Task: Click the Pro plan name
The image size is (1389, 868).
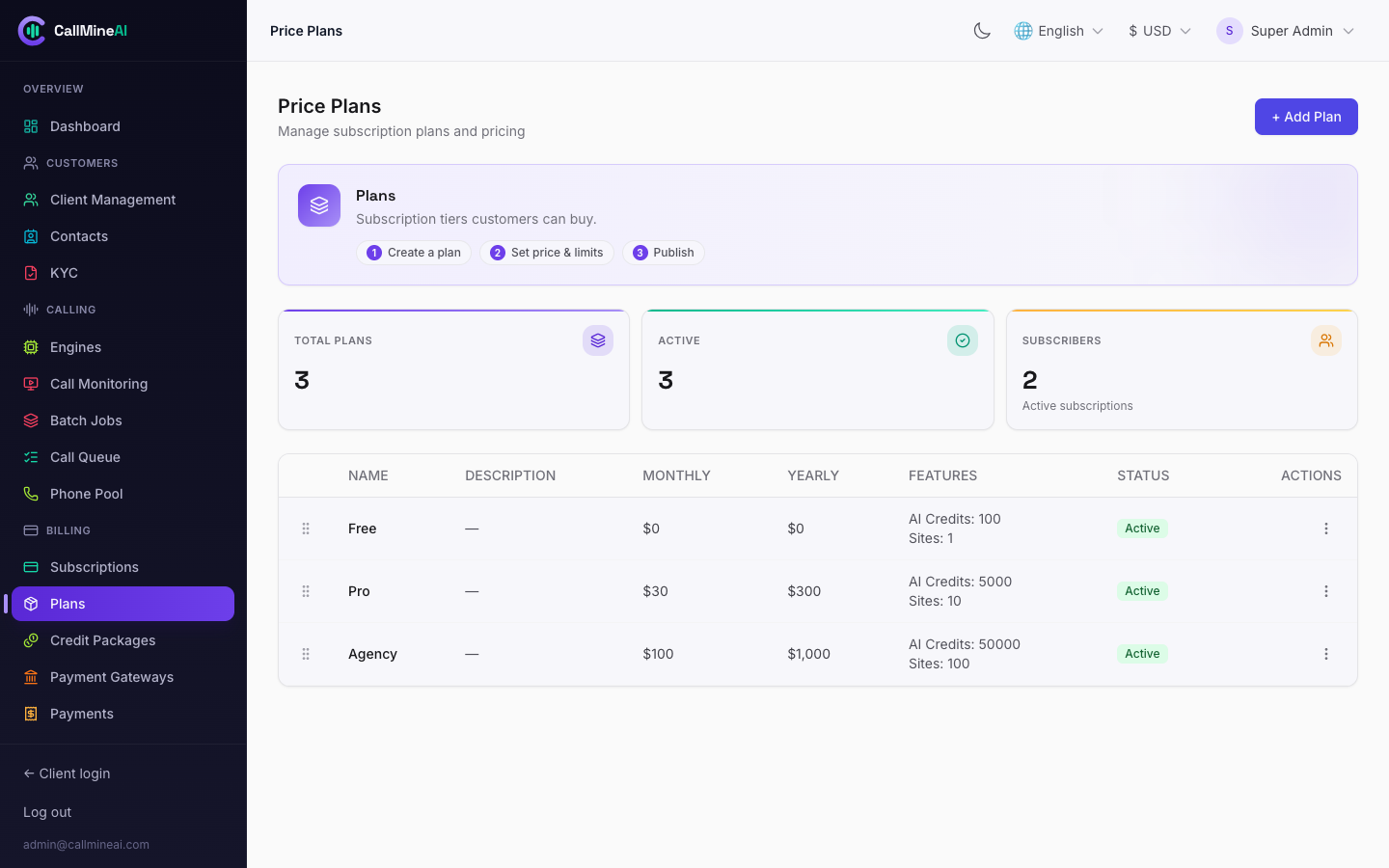Action: [x=359, y=591]
